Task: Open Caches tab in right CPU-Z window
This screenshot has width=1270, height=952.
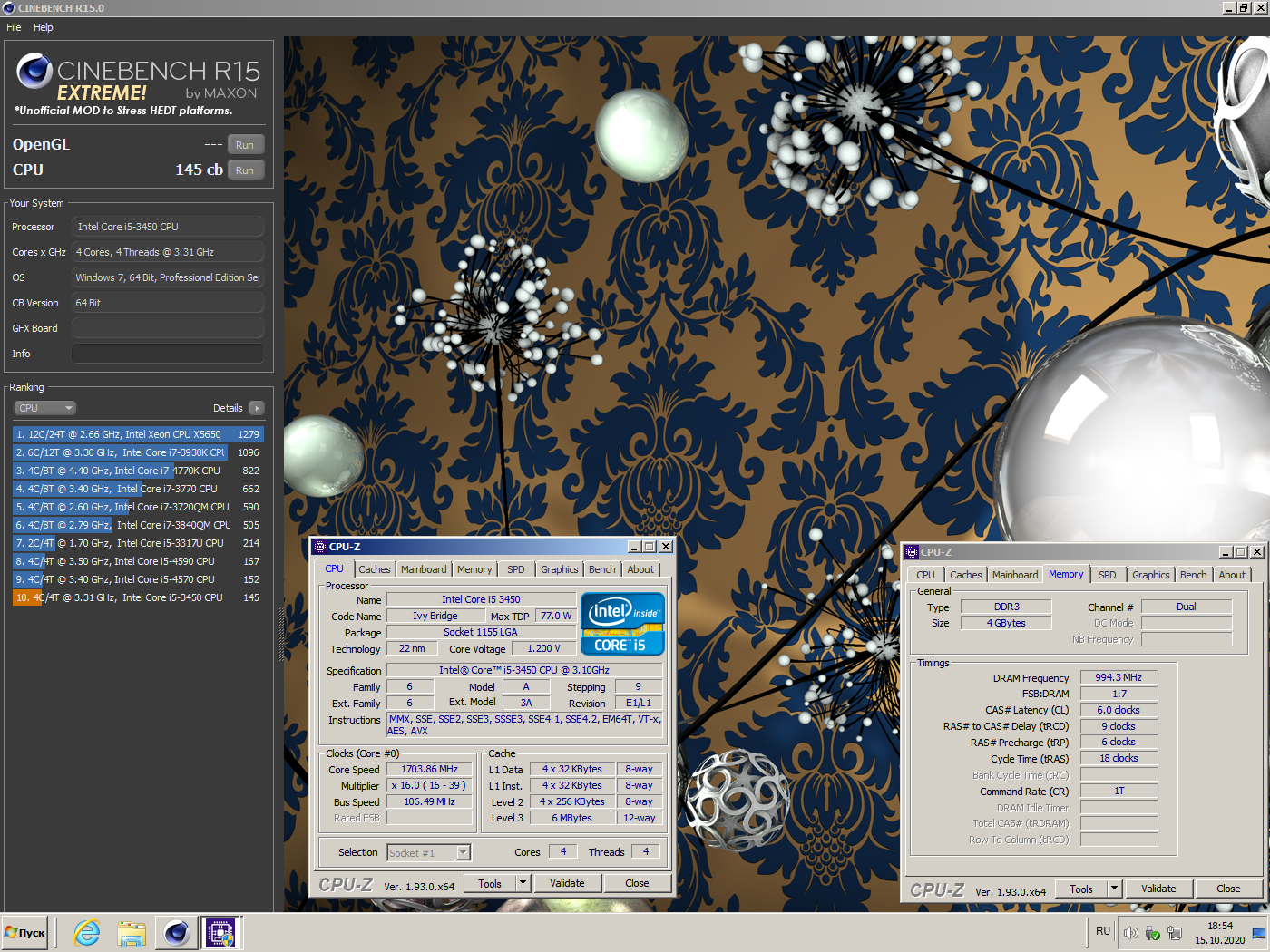Action: [966, 575]
